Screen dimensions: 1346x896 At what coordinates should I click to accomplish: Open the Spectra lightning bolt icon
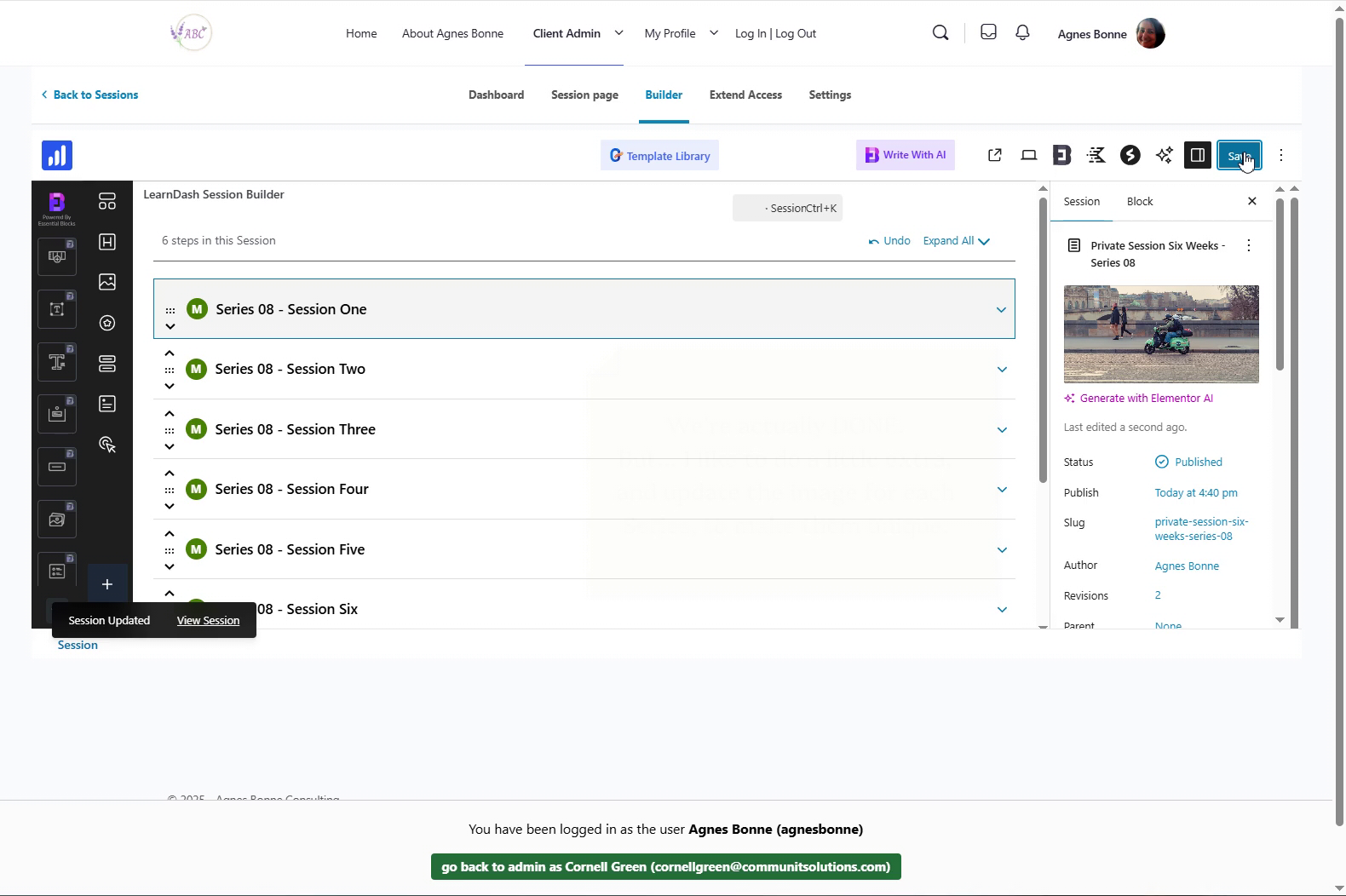pyautogui.click(x=1130, y=155)
